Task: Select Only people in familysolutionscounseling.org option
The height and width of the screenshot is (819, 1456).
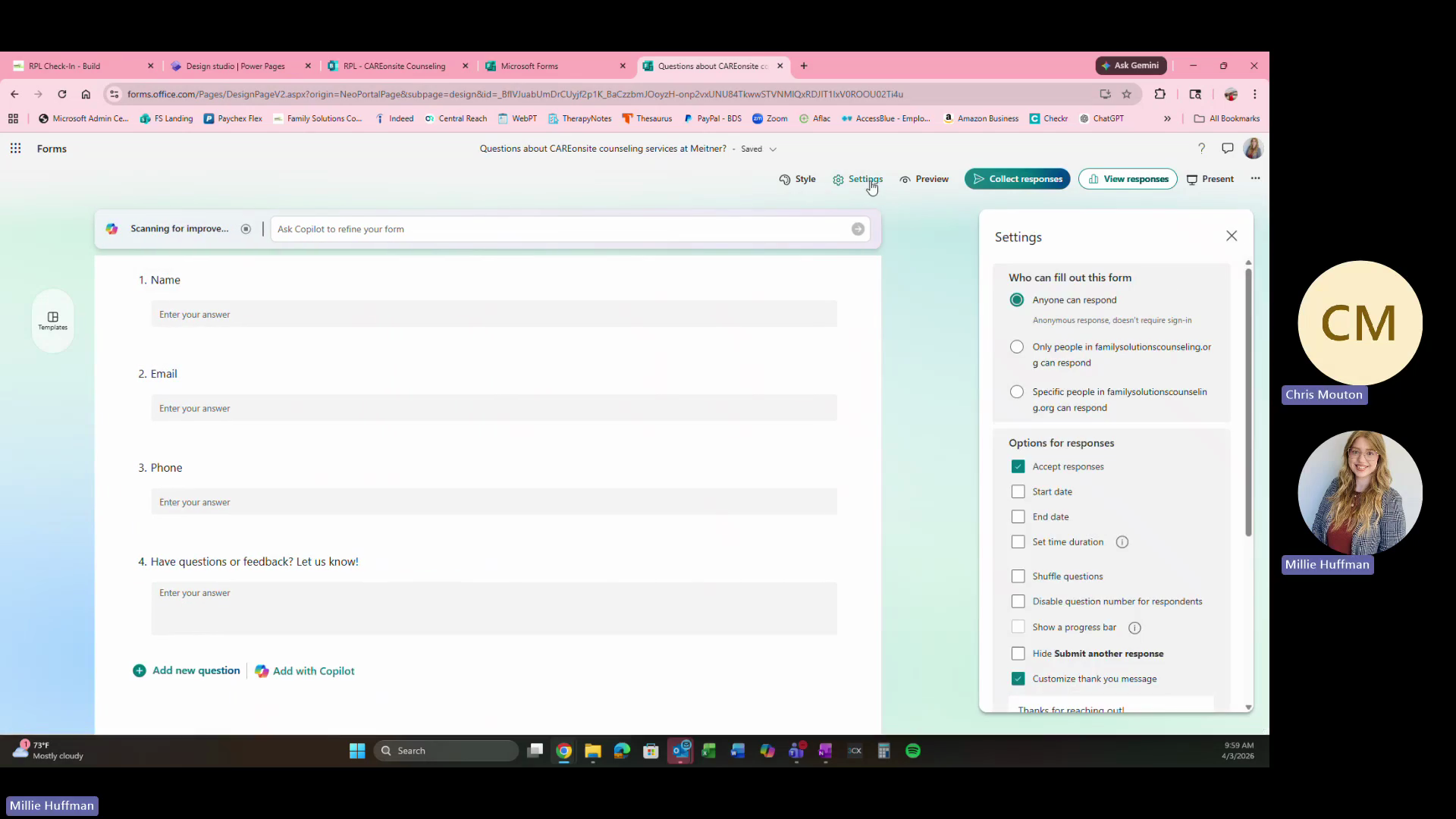Action: (1017, 347)
